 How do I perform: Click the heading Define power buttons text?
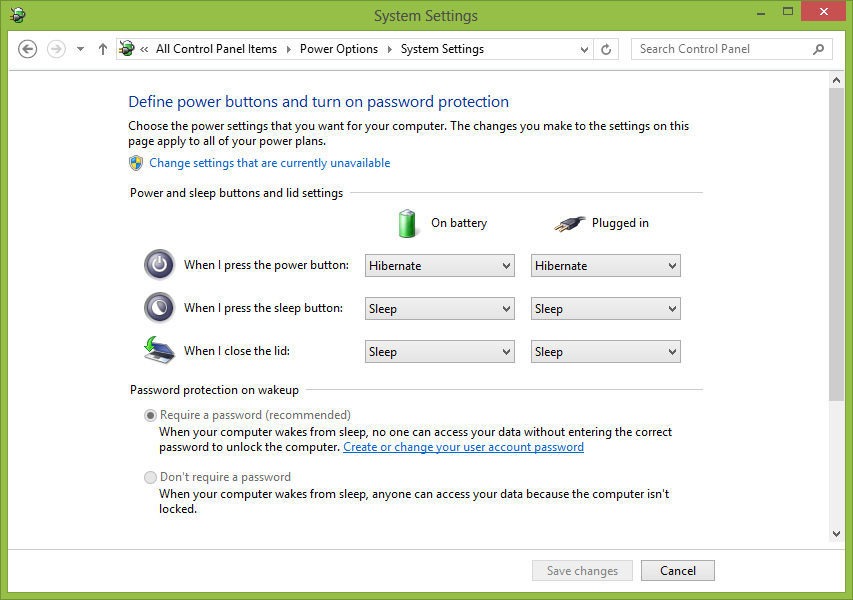click(x=319, y=102)
